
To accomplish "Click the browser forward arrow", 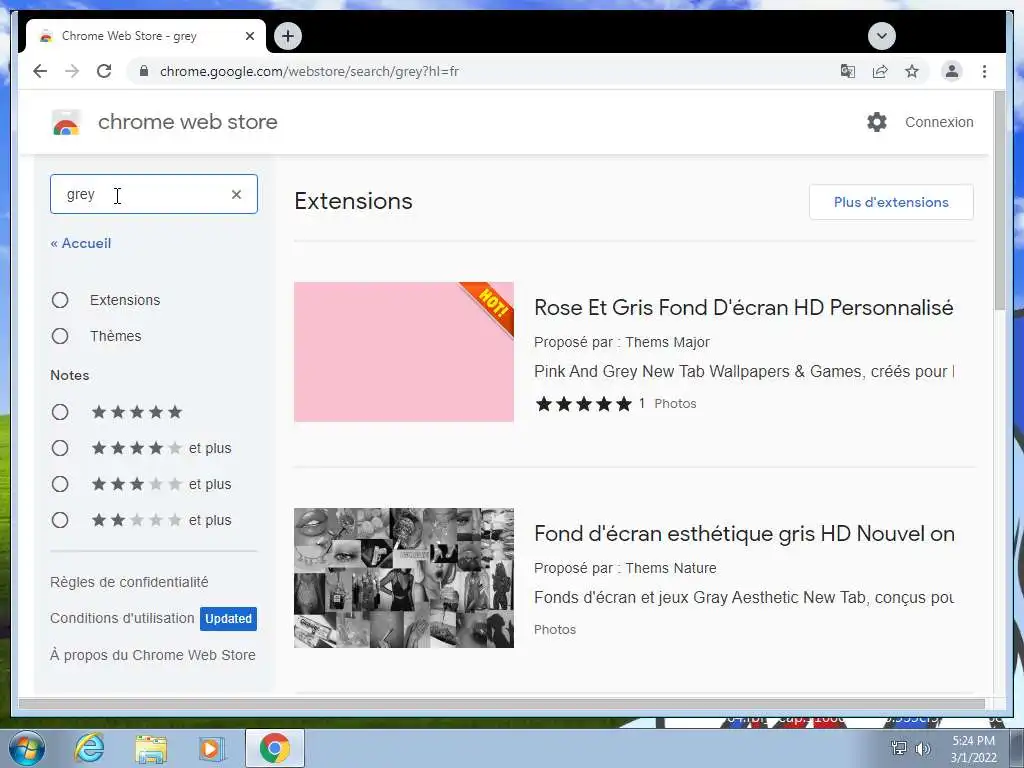I will (72, 71).
